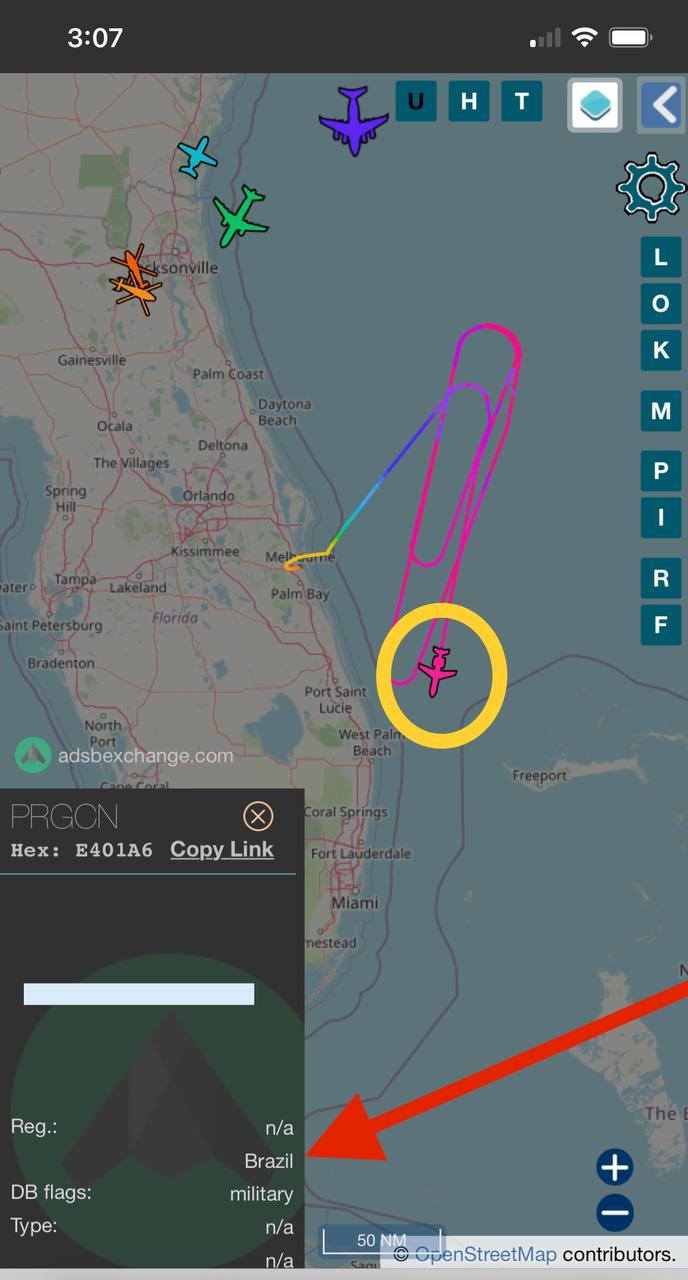Select the orange aircraft over Jacksonville

tap(133, 279)
